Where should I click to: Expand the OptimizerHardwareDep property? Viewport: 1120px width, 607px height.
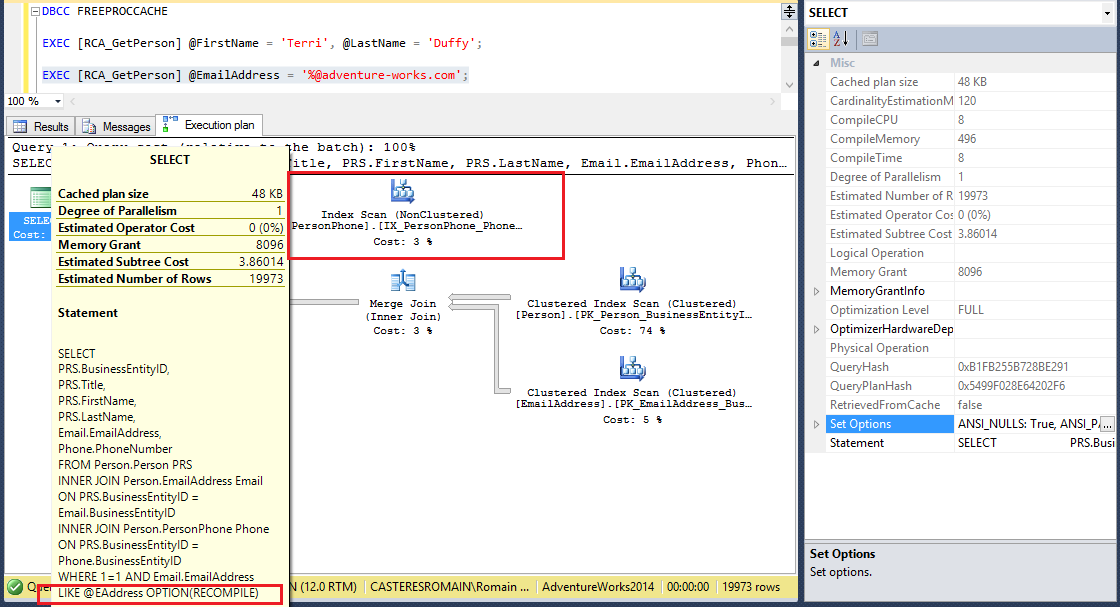coord(816,329)
